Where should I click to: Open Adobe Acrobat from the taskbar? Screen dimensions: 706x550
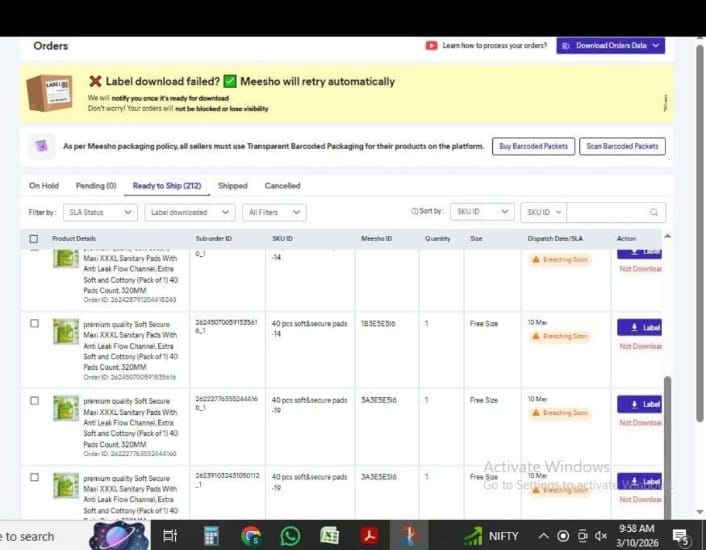click(x=369, y=536)
